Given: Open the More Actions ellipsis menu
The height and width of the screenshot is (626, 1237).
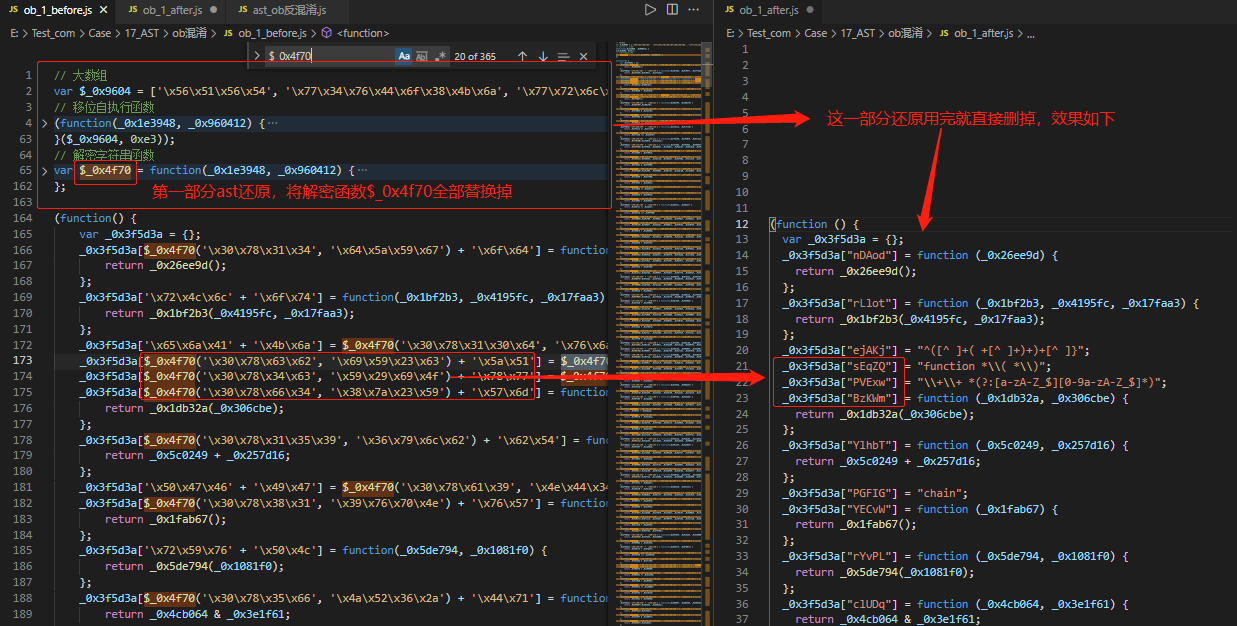Looking at the screenshot, I should (x=694, y=9).
